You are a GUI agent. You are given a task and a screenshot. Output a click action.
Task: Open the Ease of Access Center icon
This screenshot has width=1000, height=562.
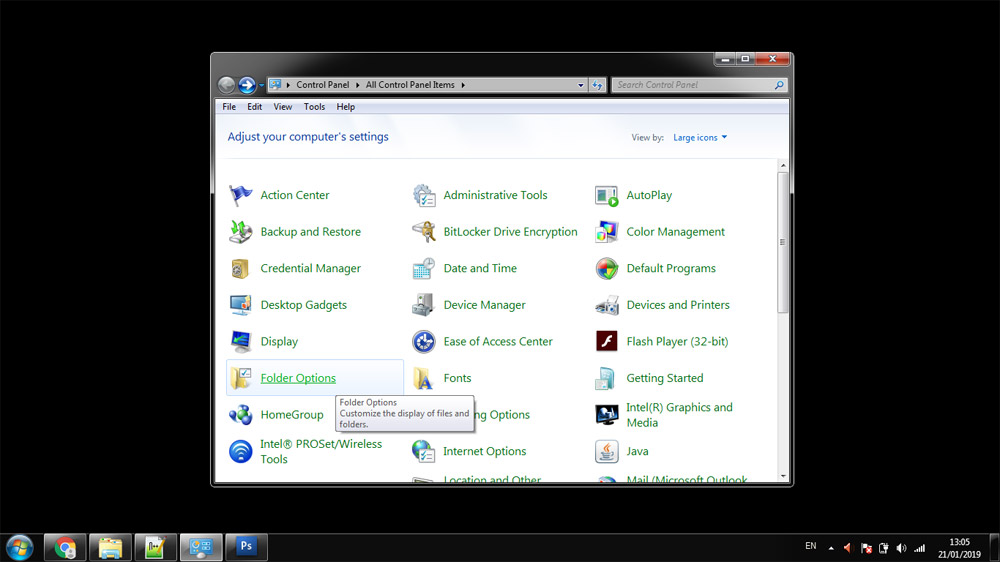[x=424, y=342]
